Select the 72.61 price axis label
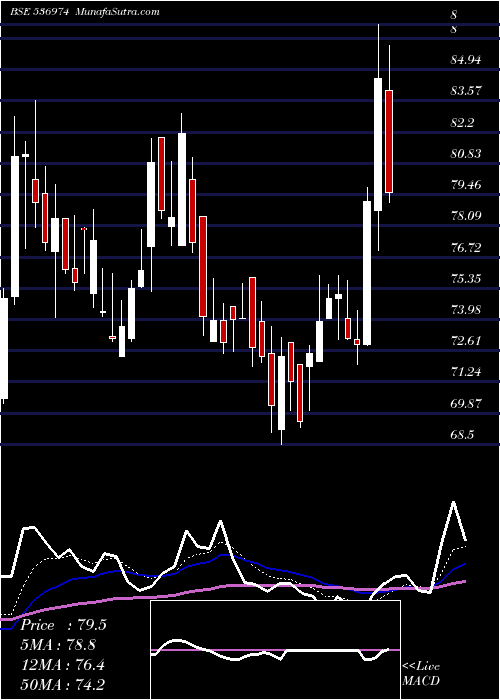 pos(466,341)
